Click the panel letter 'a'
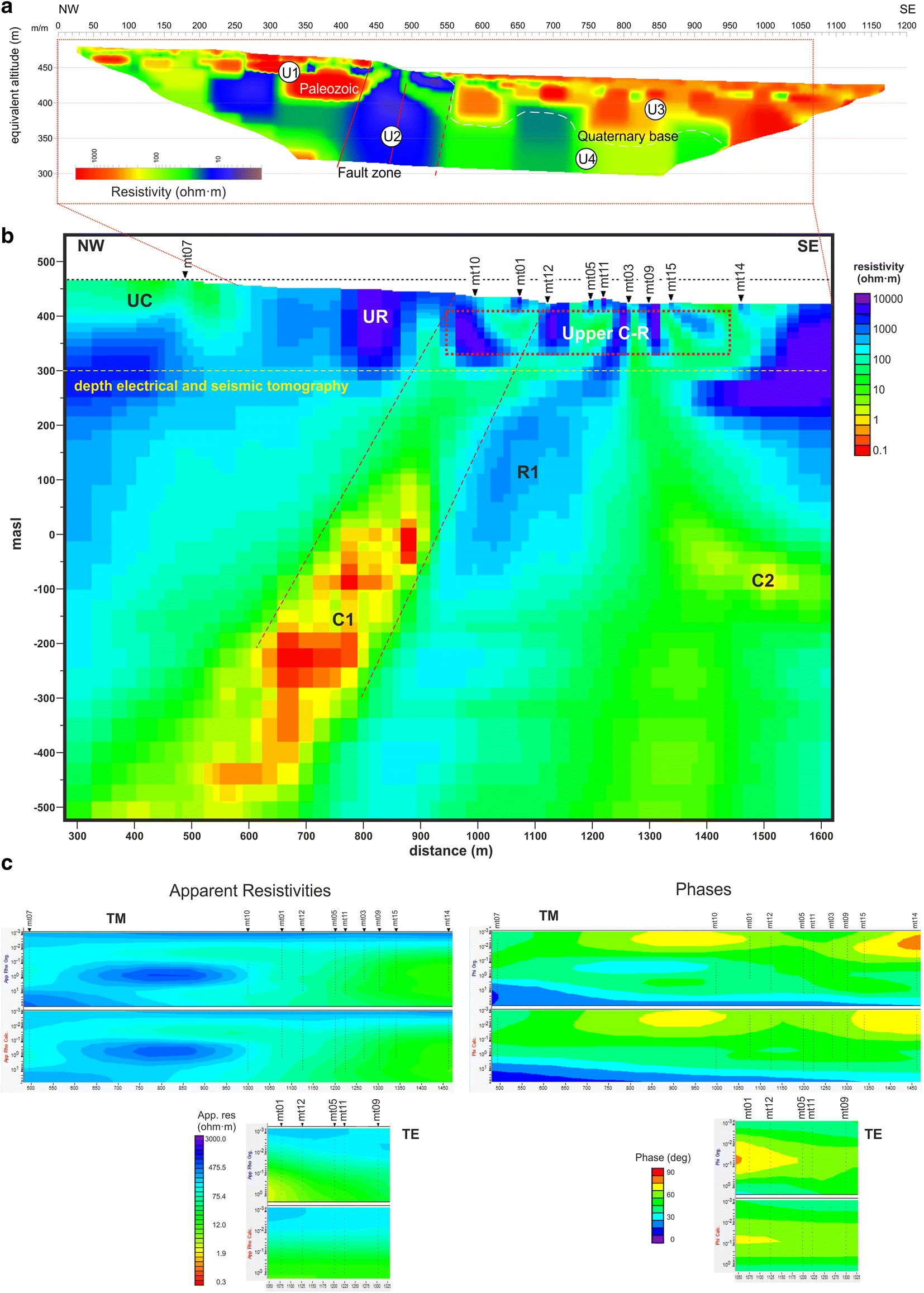 pyautogui.click(x=7, y=7)
